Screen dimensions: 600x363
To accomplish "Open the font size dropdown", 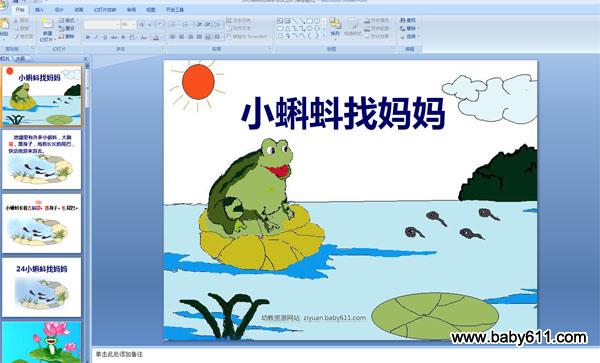I will click(128, 24).
